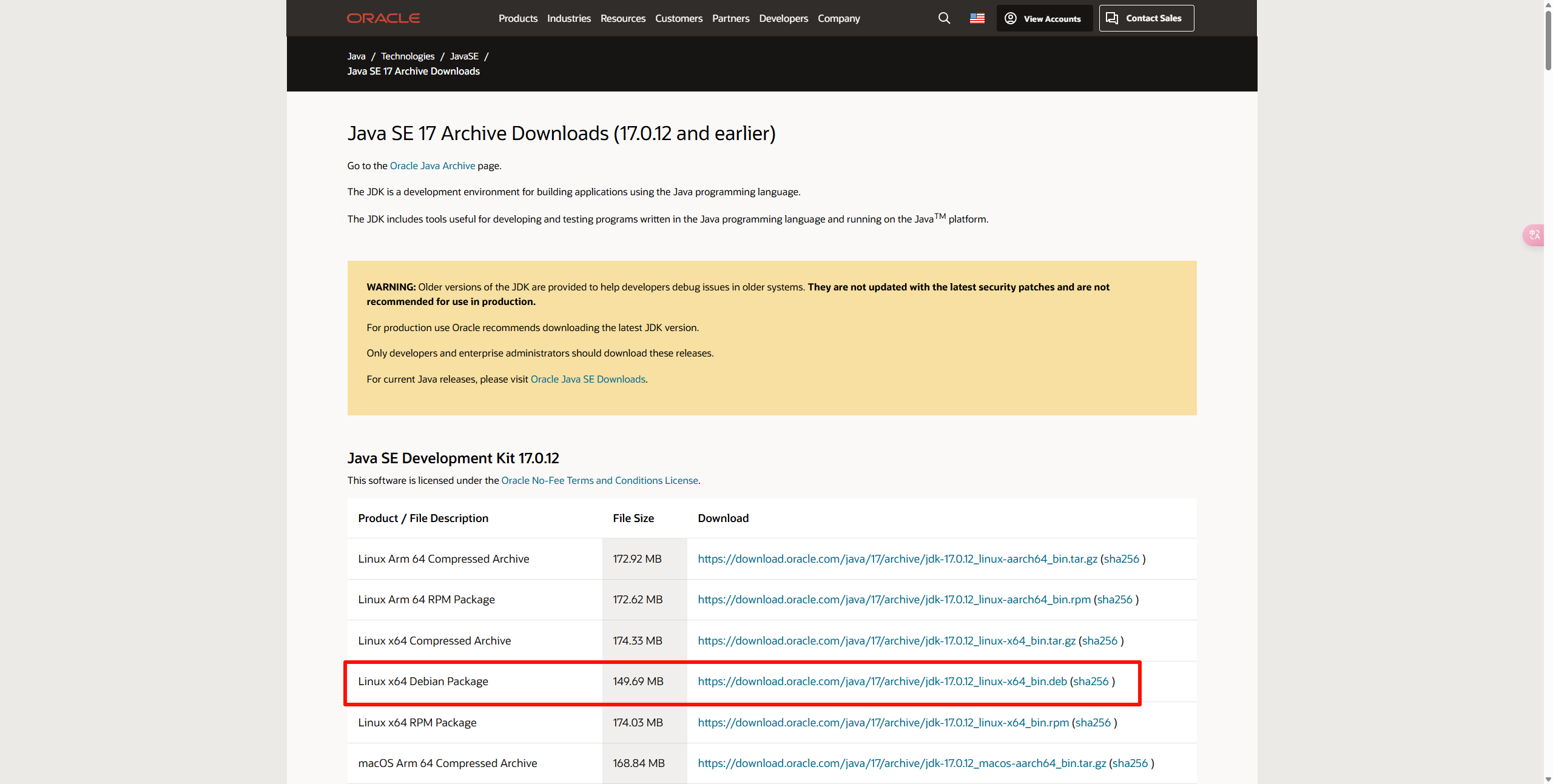The image size is (1553, 784).
Task: Click the 'Java SE 17 Archive Downloads' breadcrumb text
Action: pyautogui.click(x=413, y=72)
